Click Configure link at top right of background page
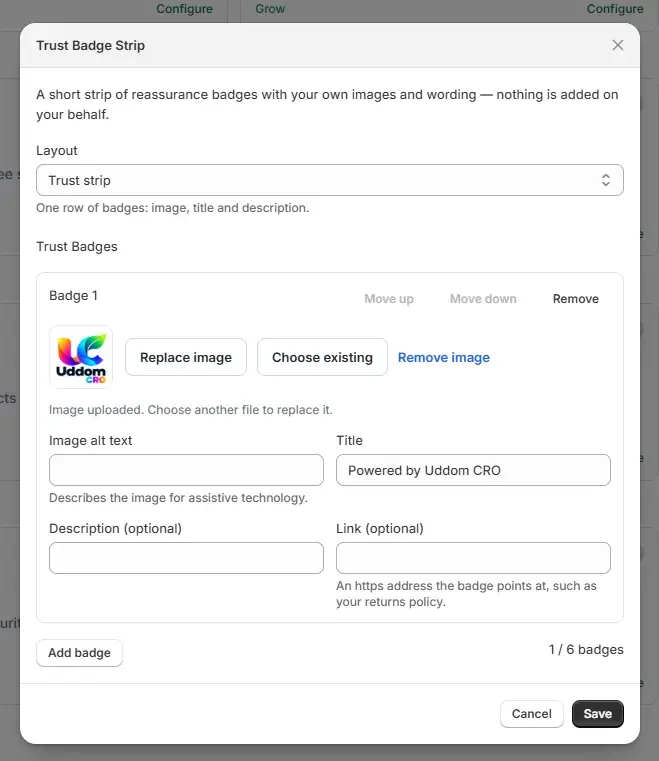 point(615,9)
